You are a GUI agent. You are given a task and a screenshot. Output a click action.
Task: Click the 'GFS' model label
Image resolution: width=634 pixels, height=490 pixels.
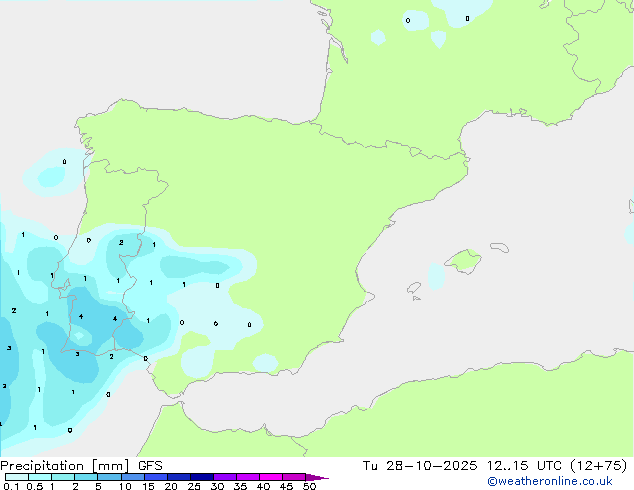point(150,466)
